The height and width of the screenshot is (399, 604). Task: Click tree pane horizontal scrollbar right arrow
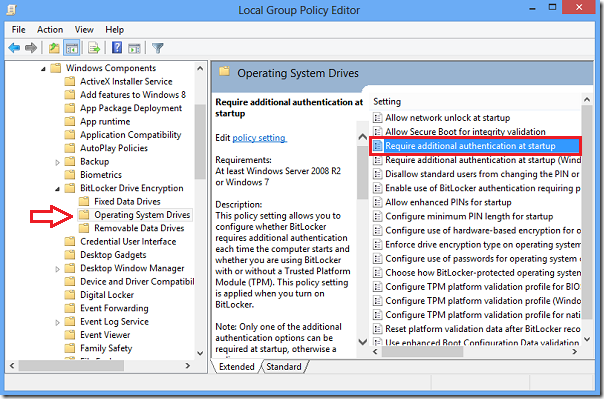(188, 365)
